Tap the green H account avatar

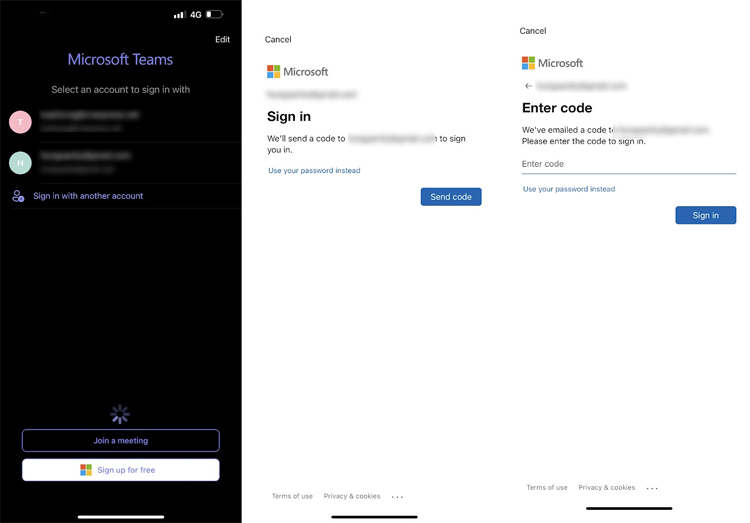(x=20, y=162)
